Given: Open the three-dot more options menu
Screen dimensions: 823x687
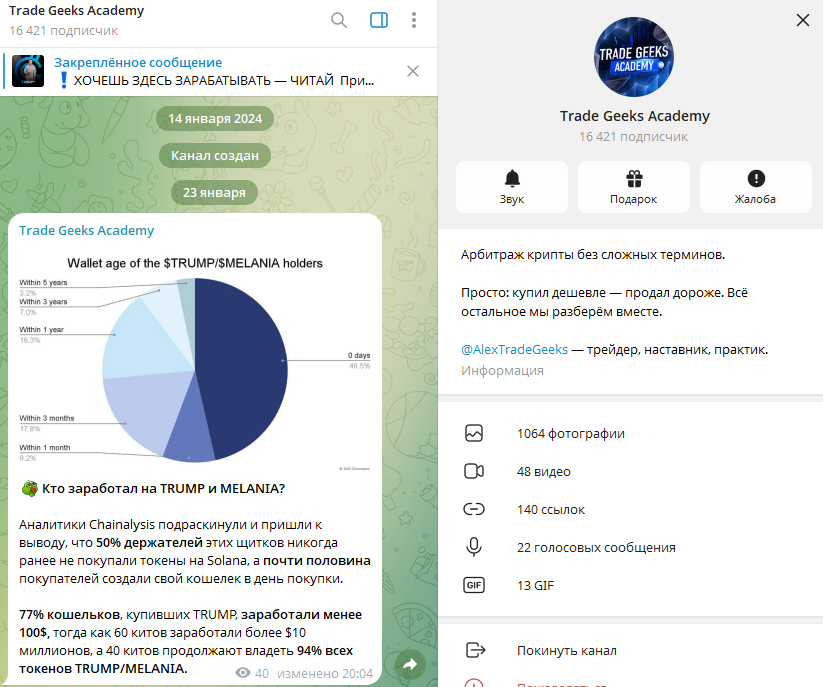Looking at the screenshot, I should point(414,20).
